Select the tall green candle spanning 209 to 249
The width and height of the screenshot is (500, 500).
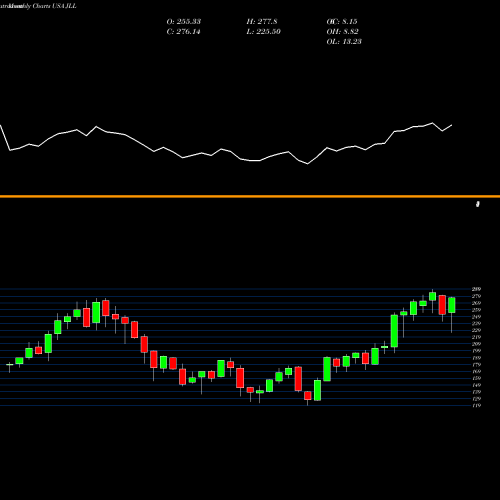tap(394, 331)
